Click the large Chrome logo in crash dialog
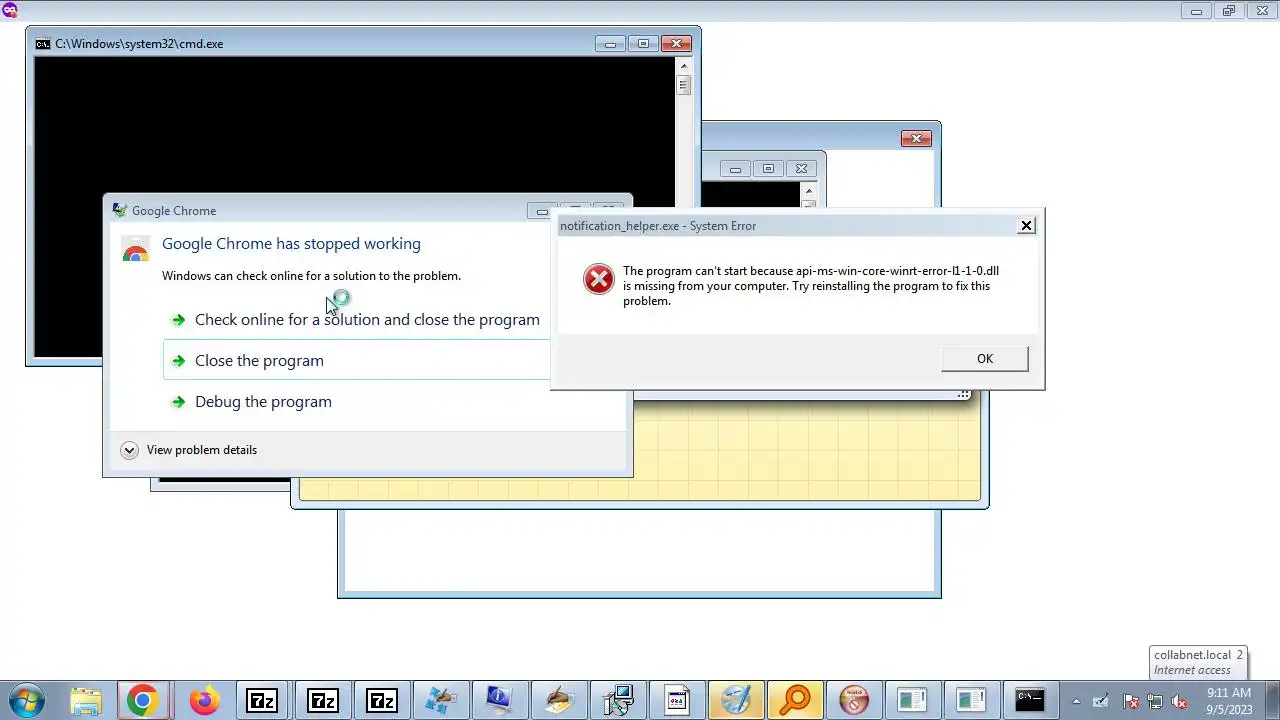The height and width of the screenshot is (720, 1280). 135,250
